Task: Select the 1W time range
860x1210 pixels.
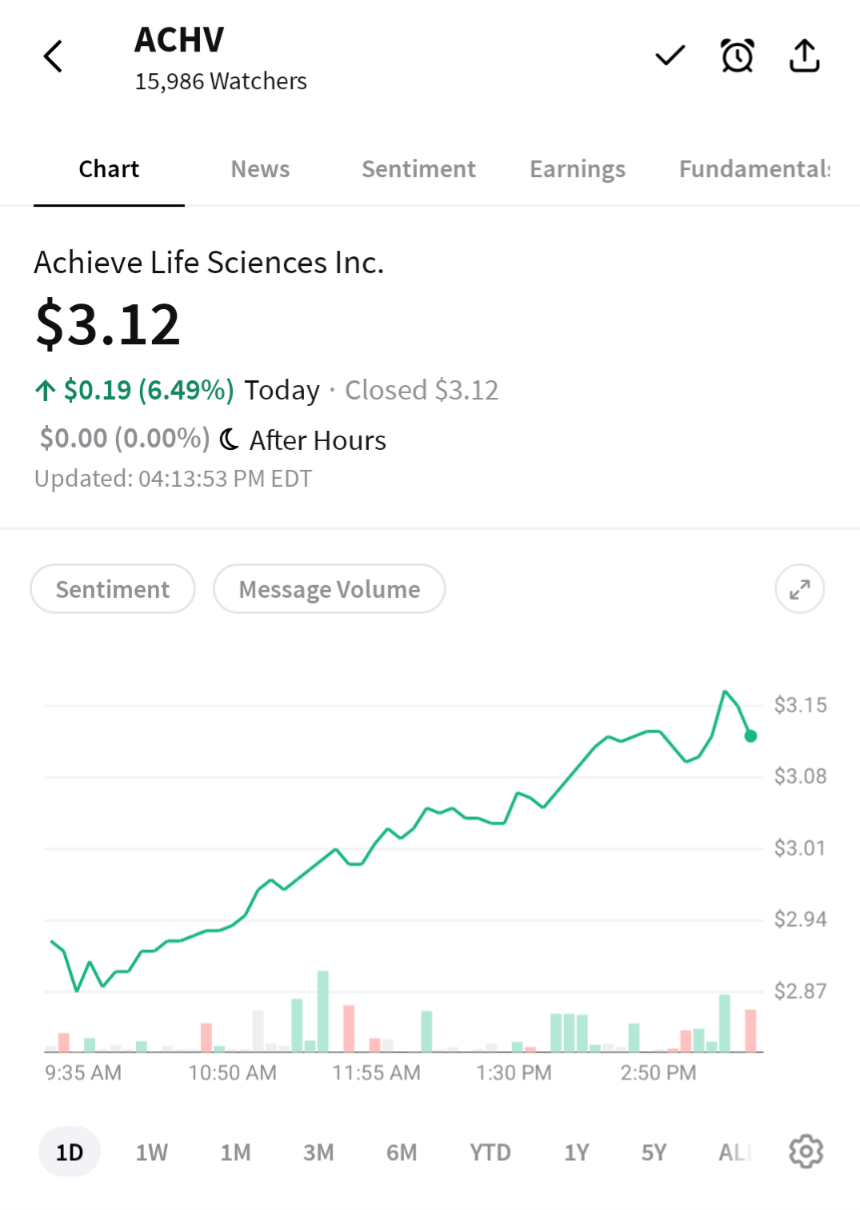Action: [152, 1153]
